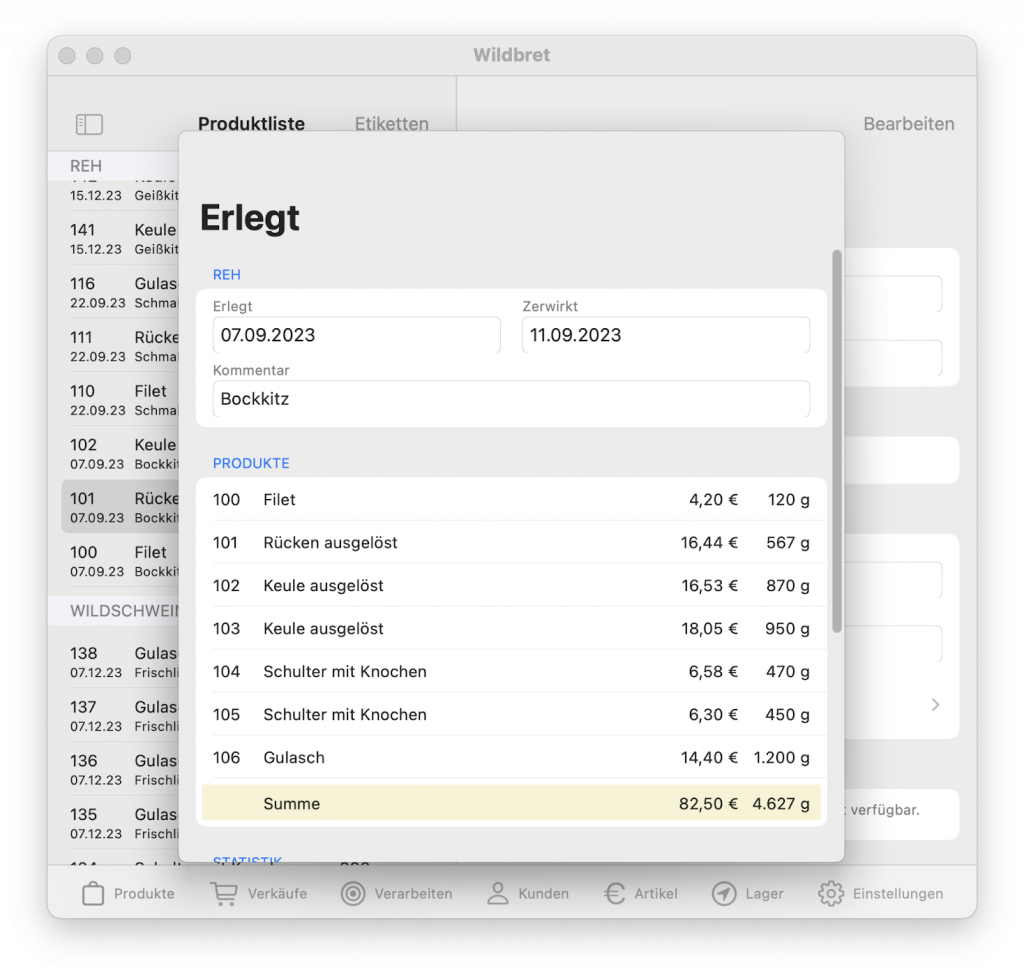Screen dimensions: 1024x977
Task: Click the Zerwirkt date field 11.09.2023
Action: (x=665, y=336)
